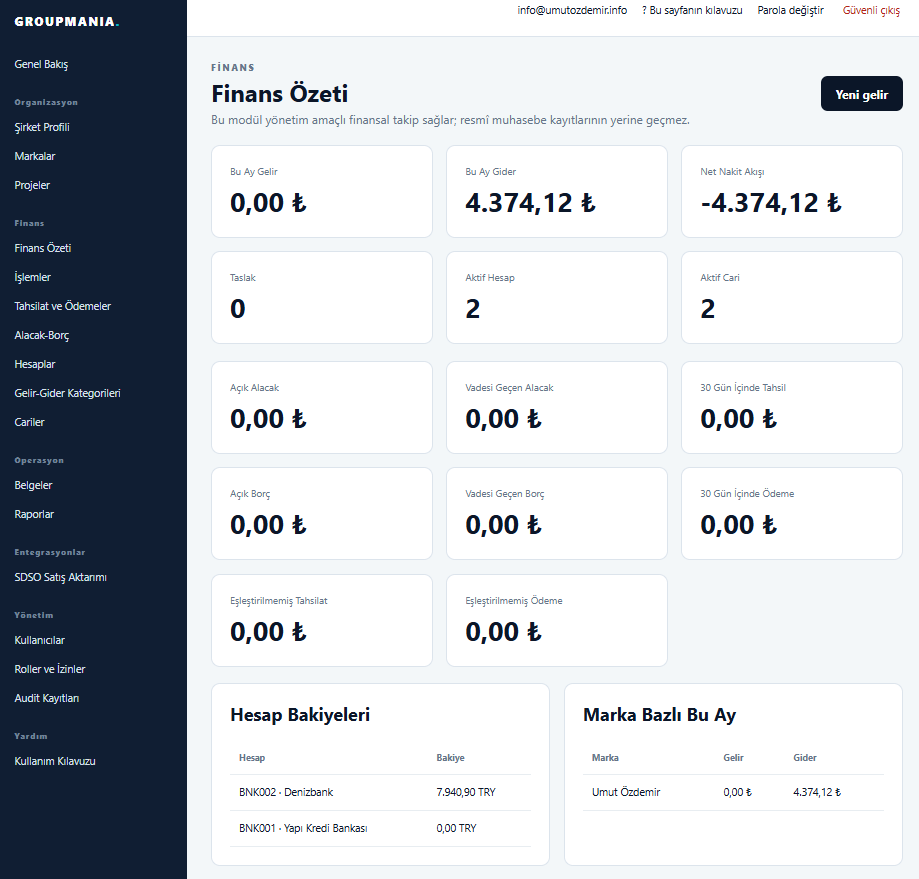This screenshot has width=919, height=879.
Task: Go to Cariler page
Action: pyautogui.click(x=29, y=422)
